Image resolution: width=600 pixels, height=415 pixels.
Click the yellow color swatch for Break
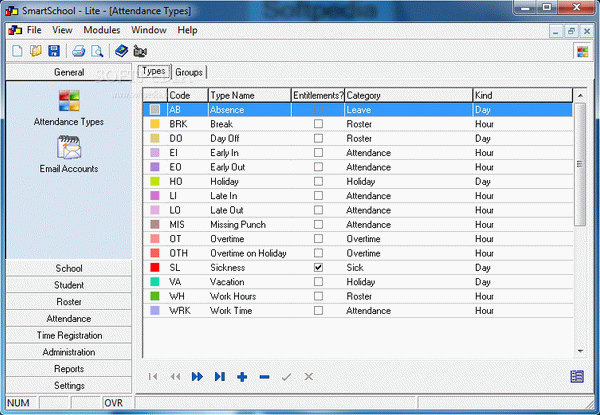155,124
